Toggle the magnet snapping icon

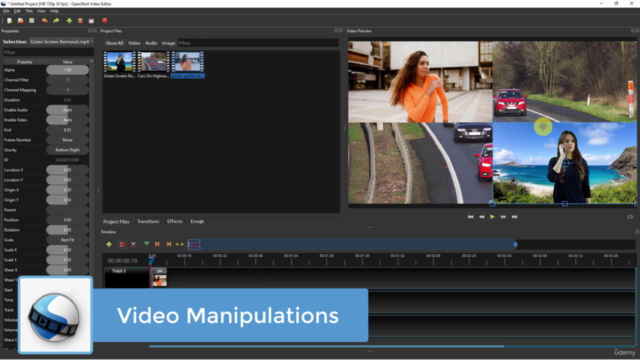pos(122,244)
